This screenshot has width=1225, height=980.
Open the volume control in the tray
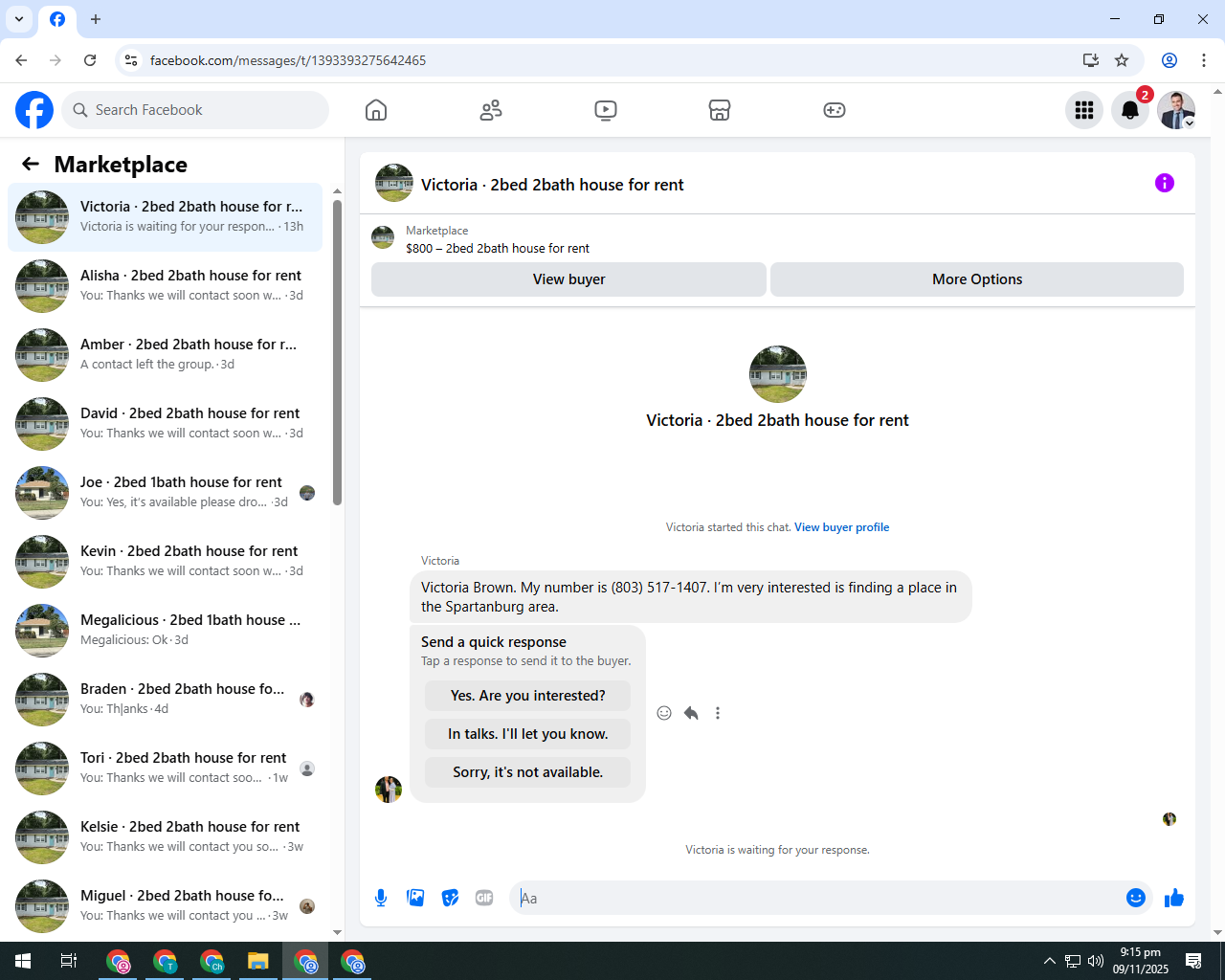(1096, 961)
